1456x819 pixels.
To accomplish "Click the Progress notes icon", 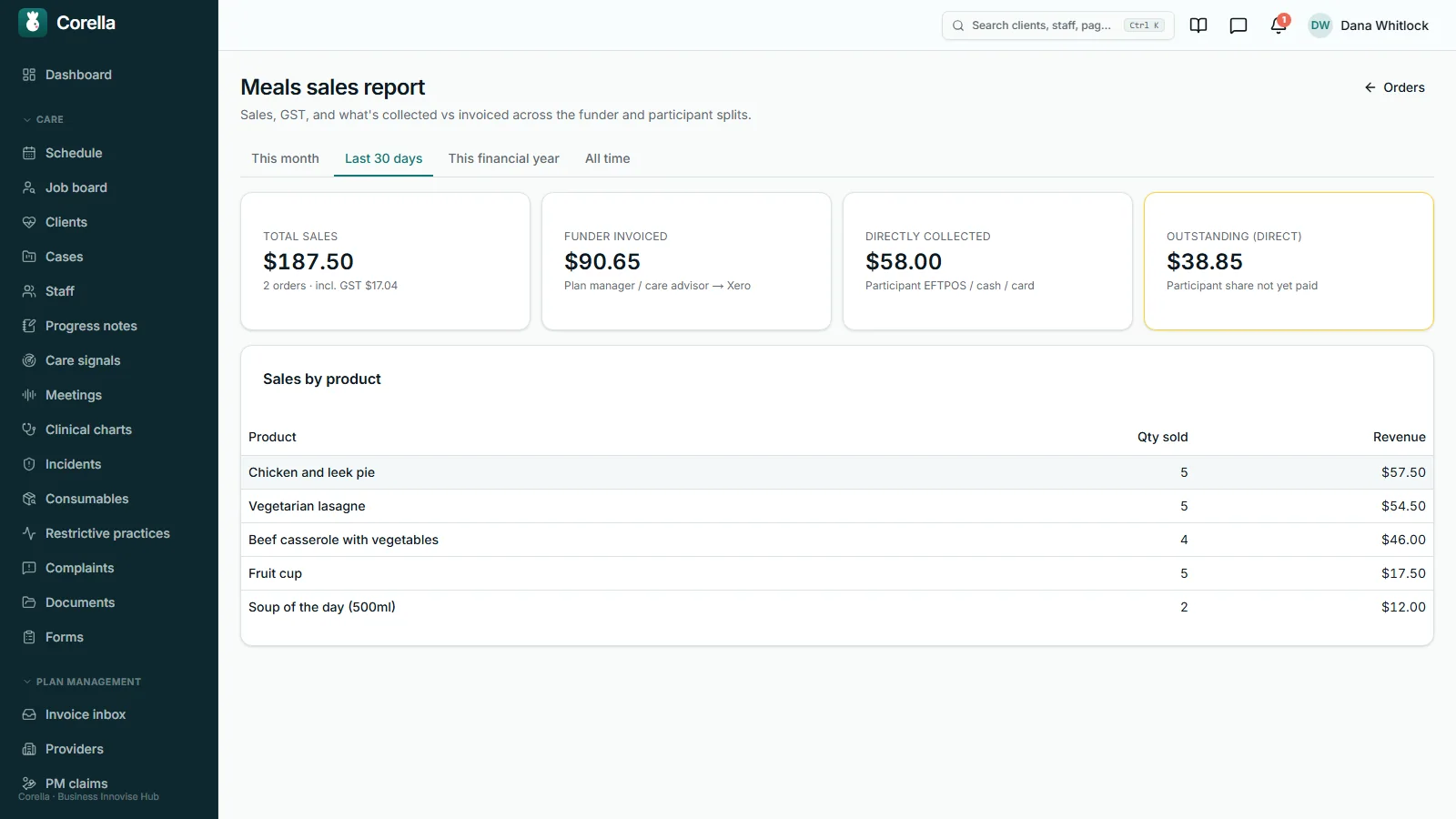I will point(29,326).
